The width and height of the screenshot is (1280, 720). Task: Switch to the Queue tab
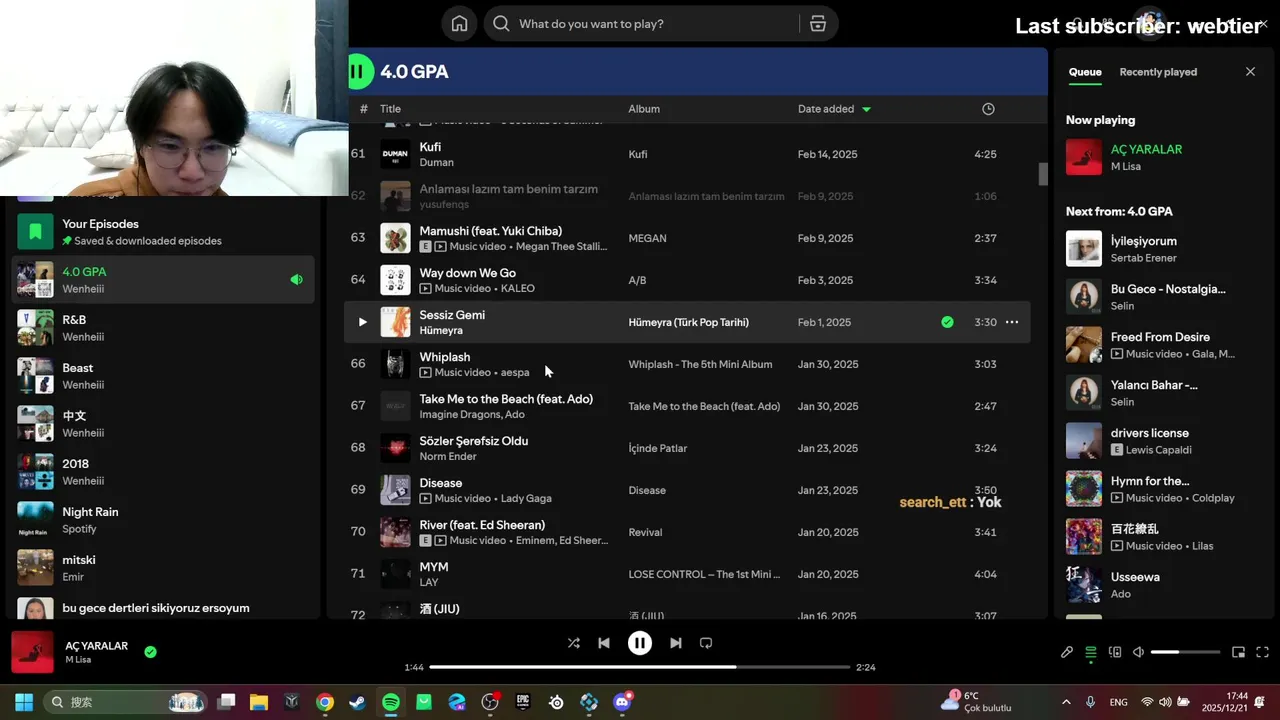1085,72
